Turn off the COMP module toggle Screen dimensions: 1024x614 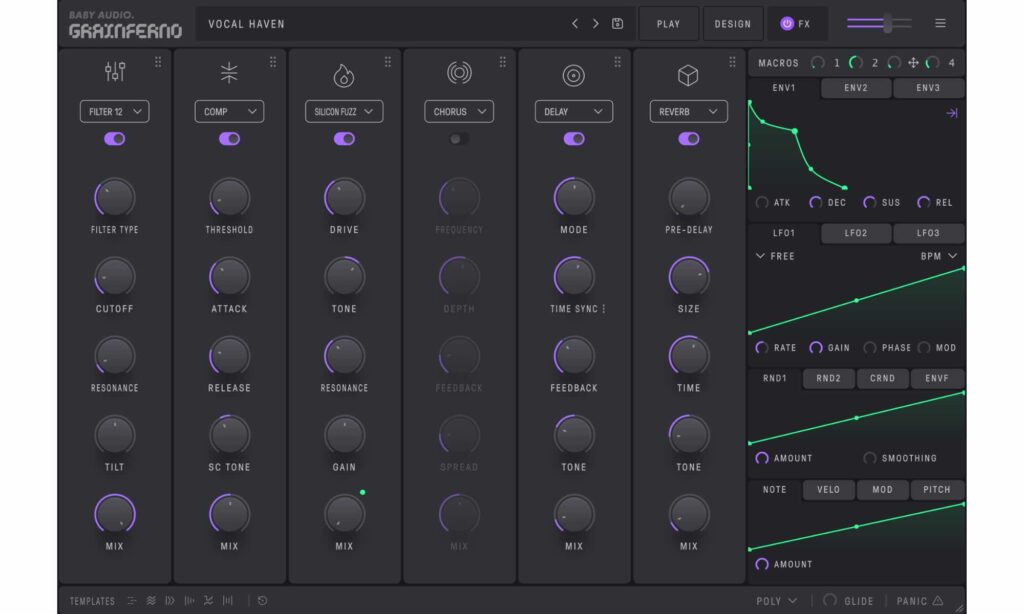pyautogui.click(x=229, y=139)
